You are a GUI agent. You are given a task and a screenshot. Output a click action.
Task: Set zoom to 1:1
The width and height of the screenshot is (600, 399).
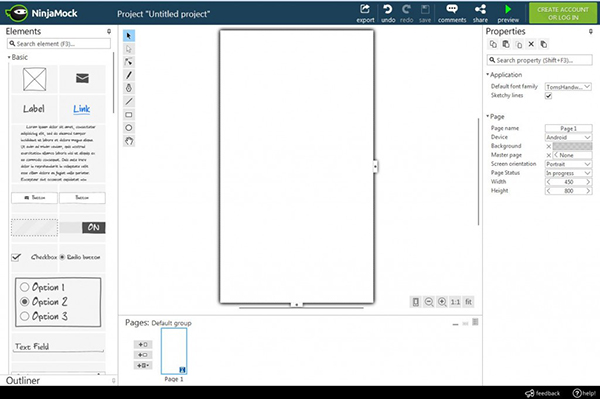tap(455, 302)
